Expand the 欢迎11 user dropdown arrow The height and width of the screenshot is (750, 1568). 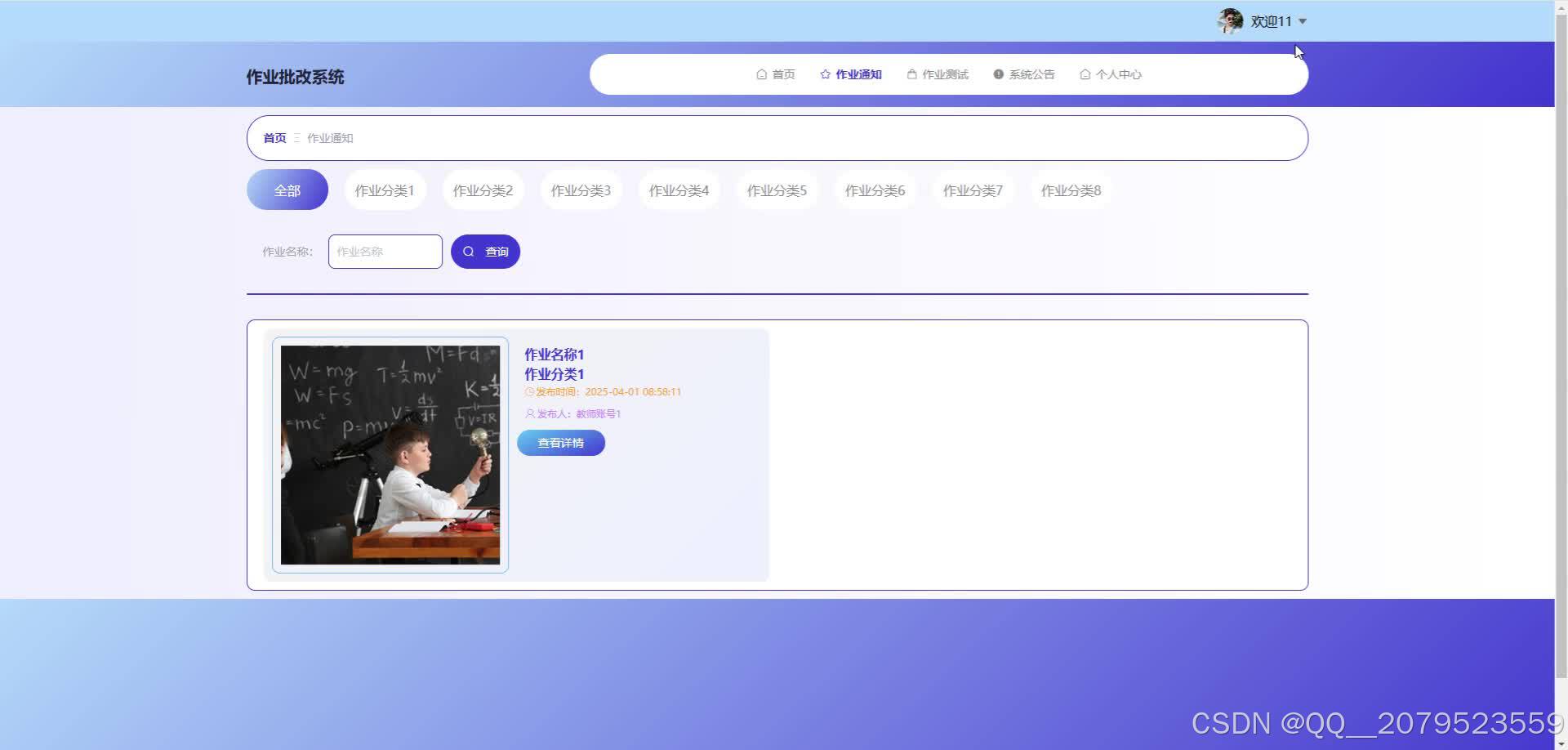(x=1303, y=22)
